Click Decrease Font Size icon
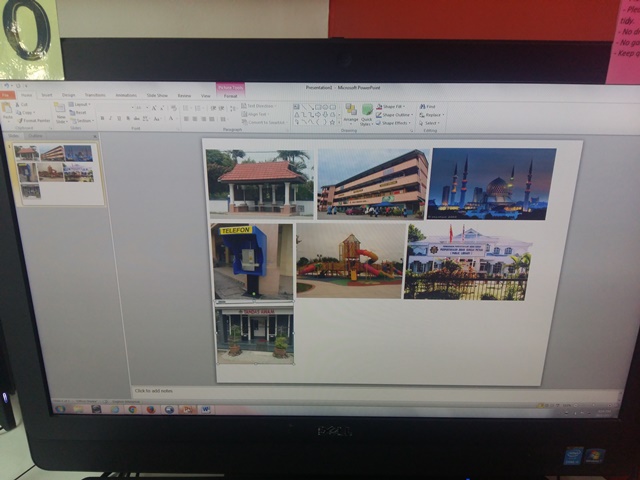Screen dimensions: 640x480 click(162, 108)
